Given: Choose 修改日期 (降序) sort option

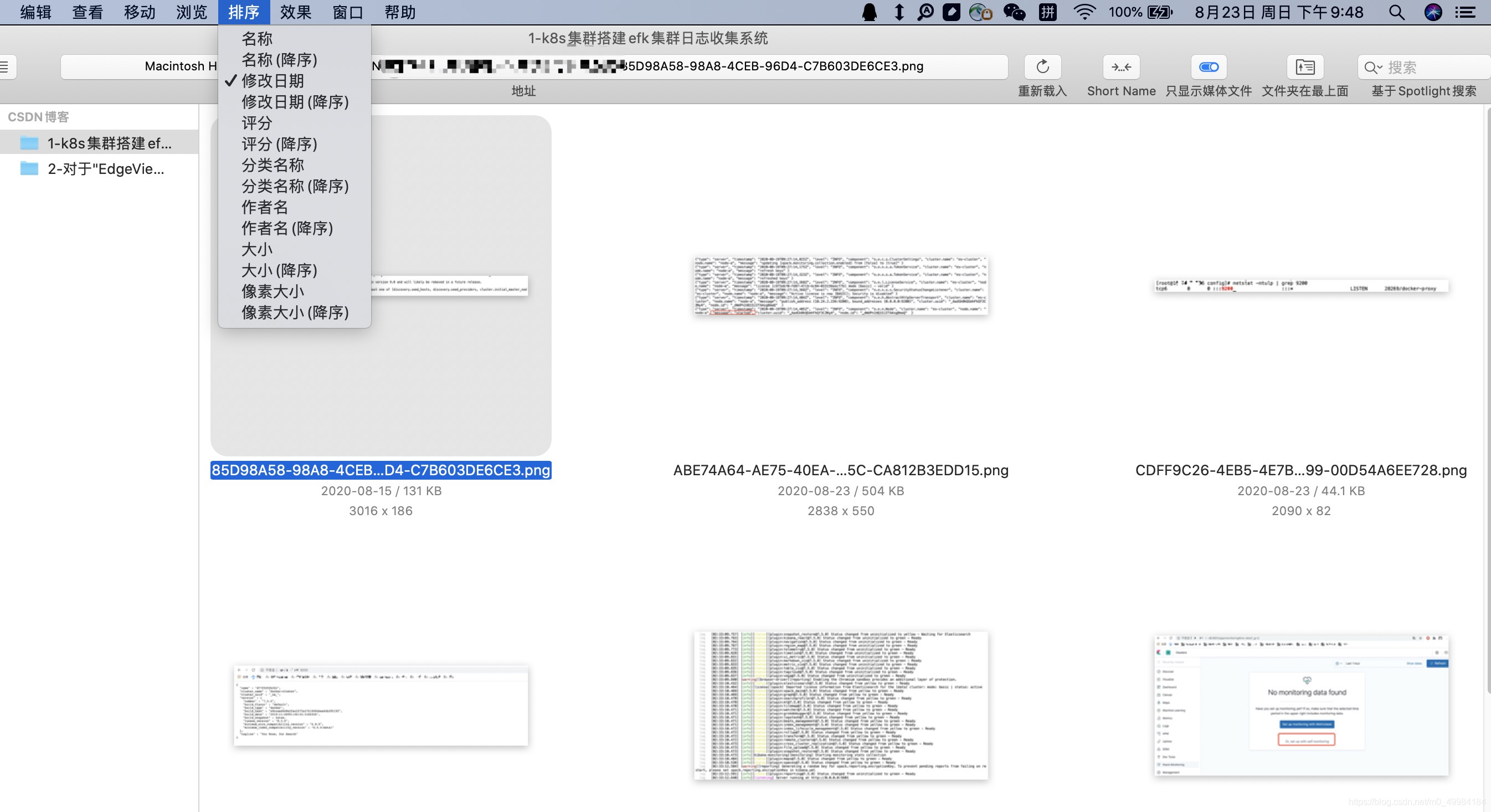Looking at the screenshot, I should pos(295,102).
